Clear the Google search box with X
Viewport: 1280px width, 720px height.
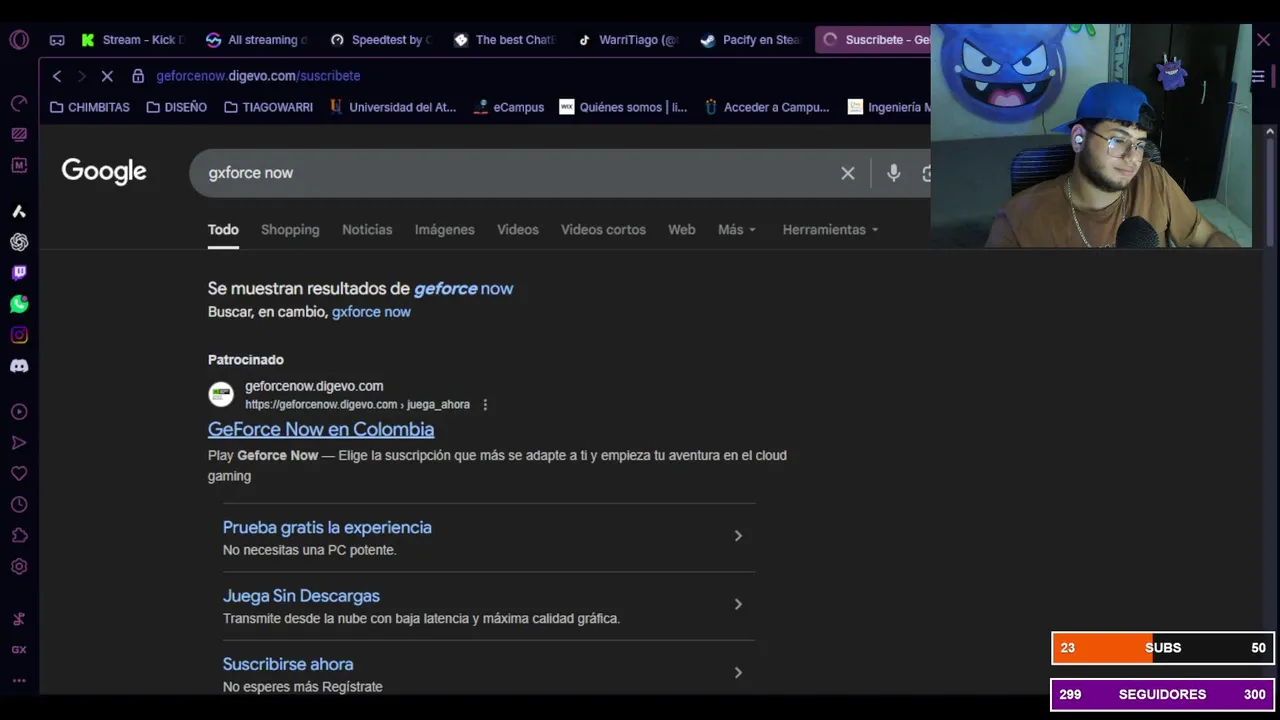tap(848, 173)
